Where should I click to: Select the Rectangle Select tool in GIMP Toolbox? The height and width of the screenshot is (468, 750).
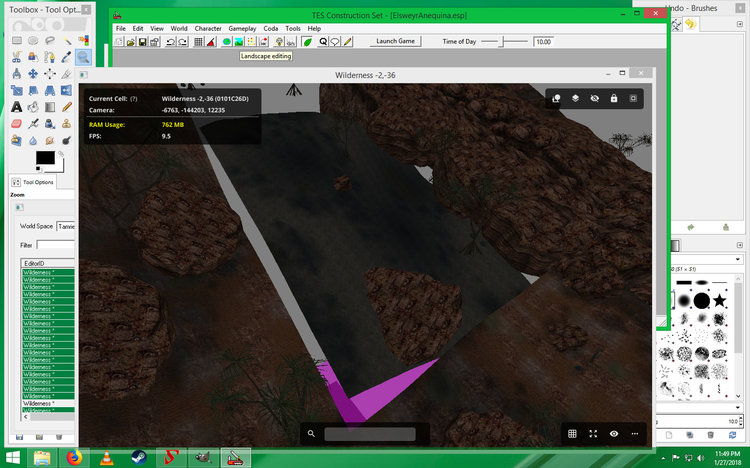tap(17, 41)
